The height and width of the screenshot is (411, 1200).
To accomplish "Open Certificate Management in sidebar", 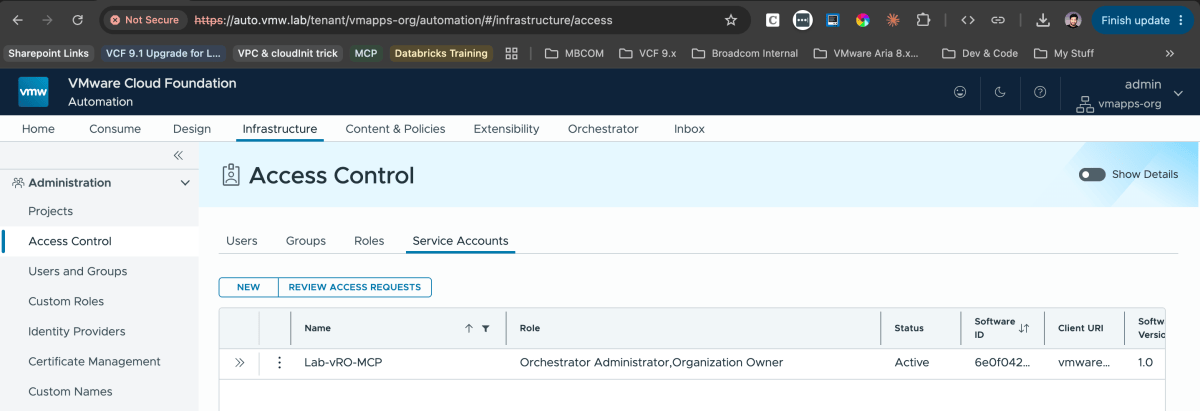I will pyautogui.click(x=95, y=361).
